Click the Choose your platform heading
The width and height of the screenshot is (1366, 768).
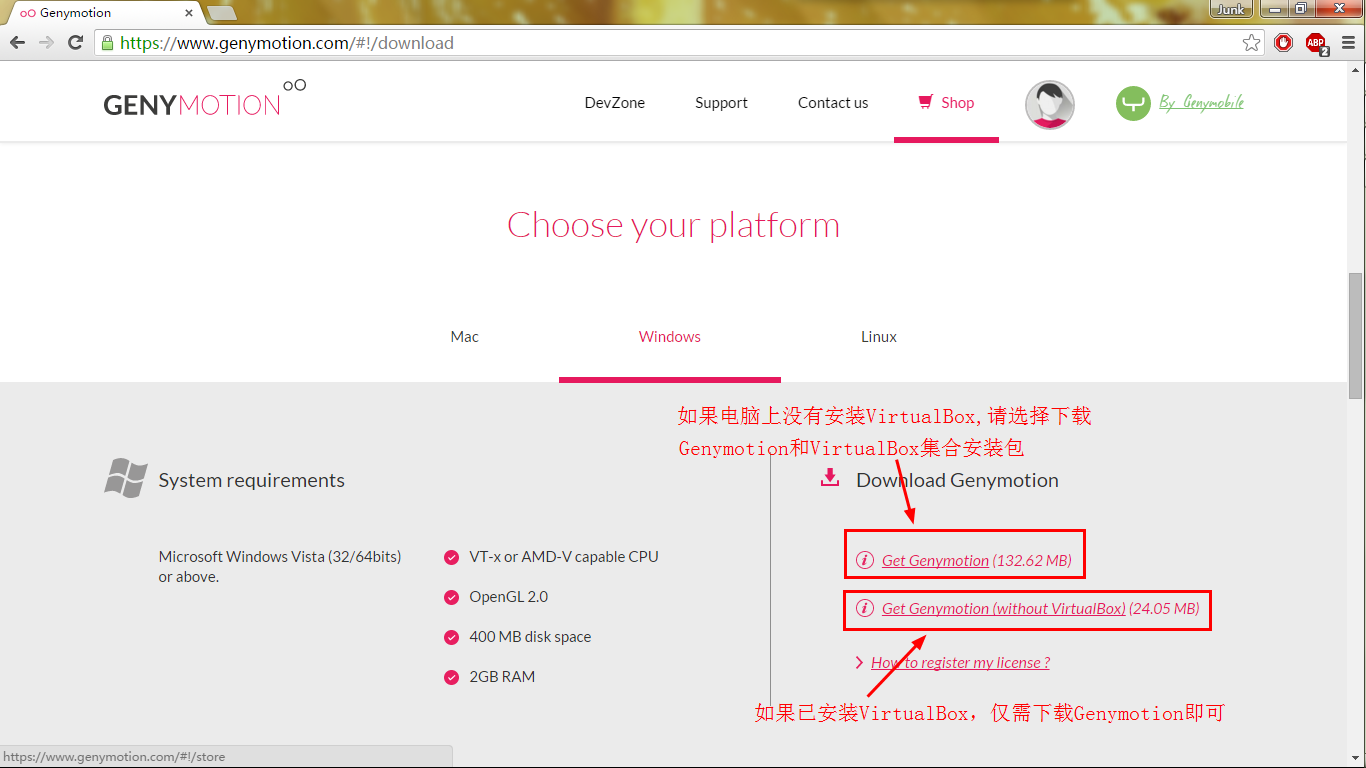(x=673, y=225)
